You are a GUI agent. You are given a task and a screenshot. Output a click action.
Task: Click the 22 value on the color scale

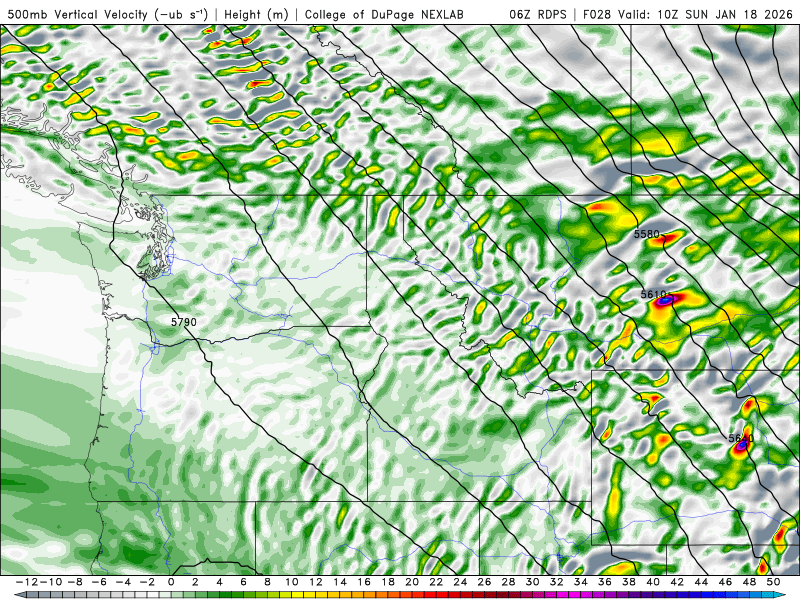(436, 582)
